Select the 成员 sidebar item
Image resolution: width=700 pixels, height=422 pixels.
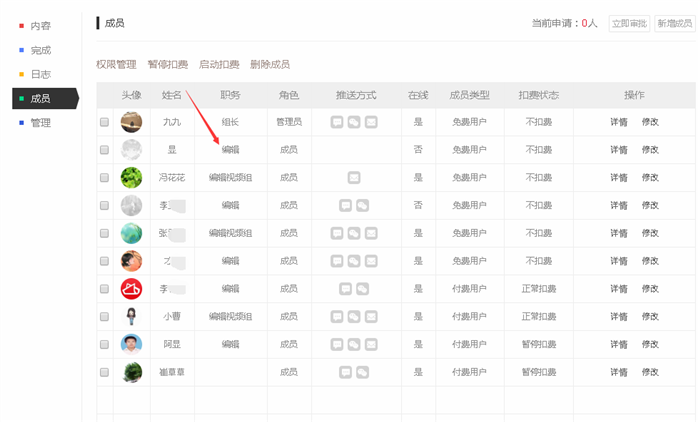(45, 98)
